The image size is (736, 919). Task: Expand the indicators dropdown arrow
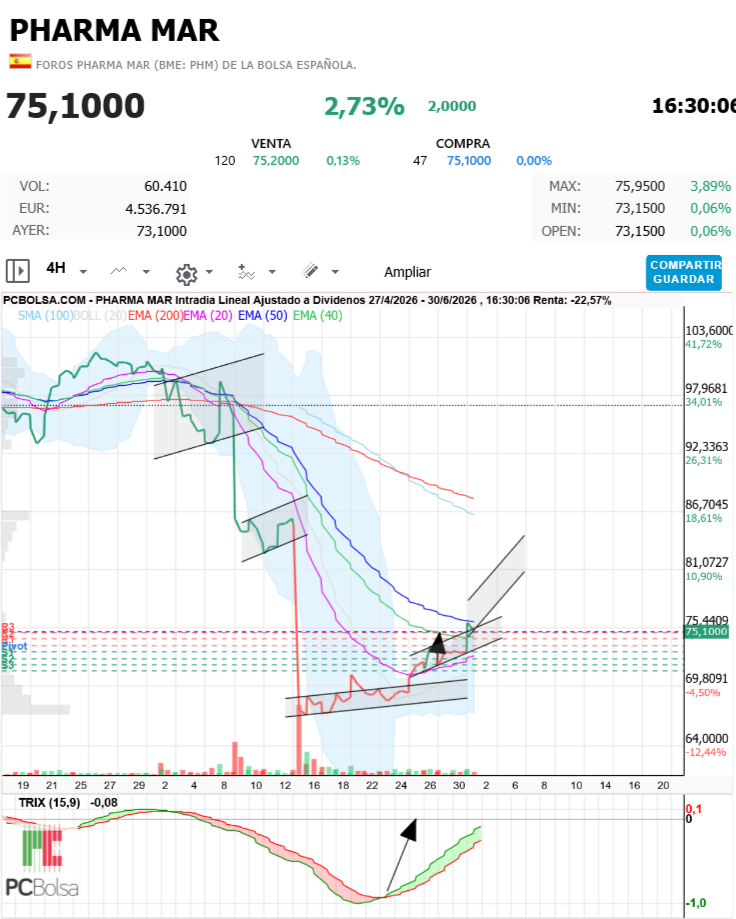pyautogui.click(x=272, y=272)
